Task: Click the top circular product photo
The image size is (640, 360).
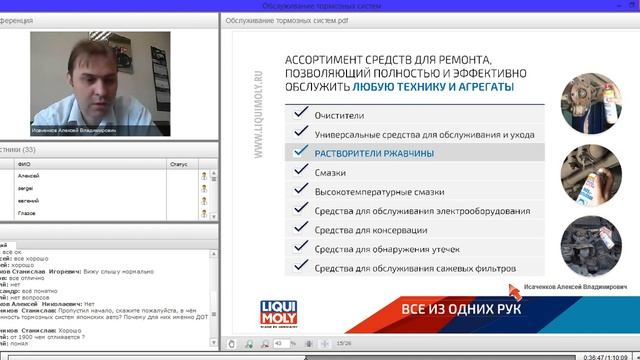Action: [591, 104]
